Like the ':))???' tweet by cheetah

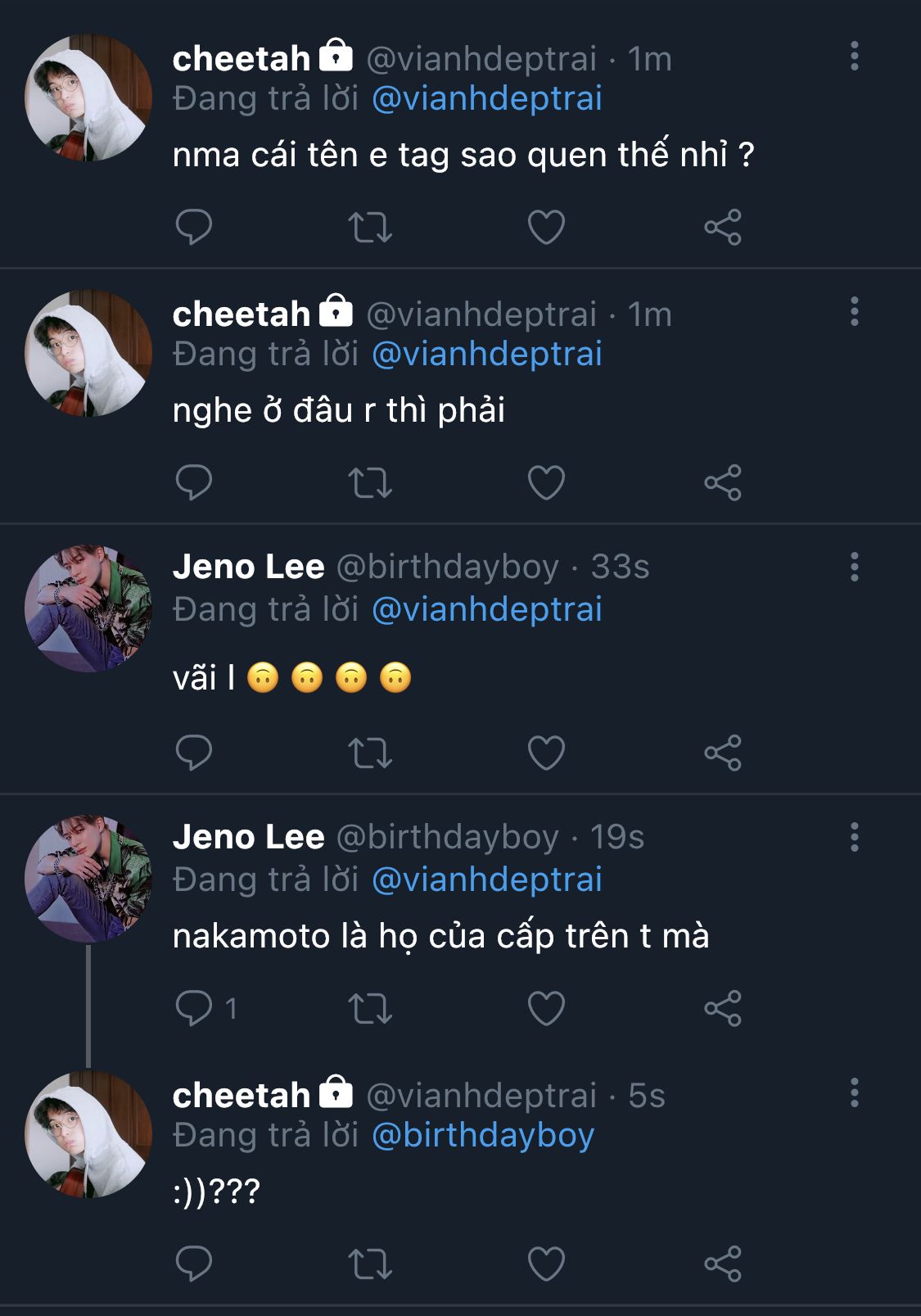tap(546, 1264)
